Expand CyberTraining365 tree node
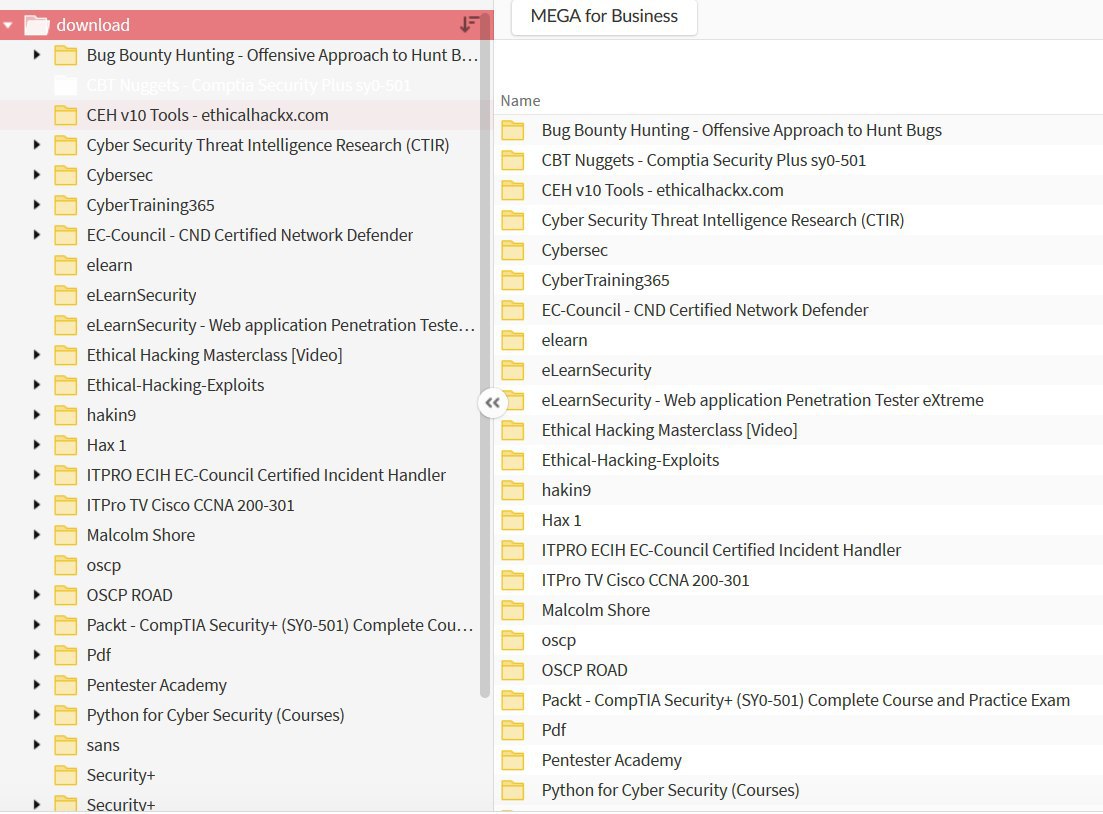 tap(37, 205)
